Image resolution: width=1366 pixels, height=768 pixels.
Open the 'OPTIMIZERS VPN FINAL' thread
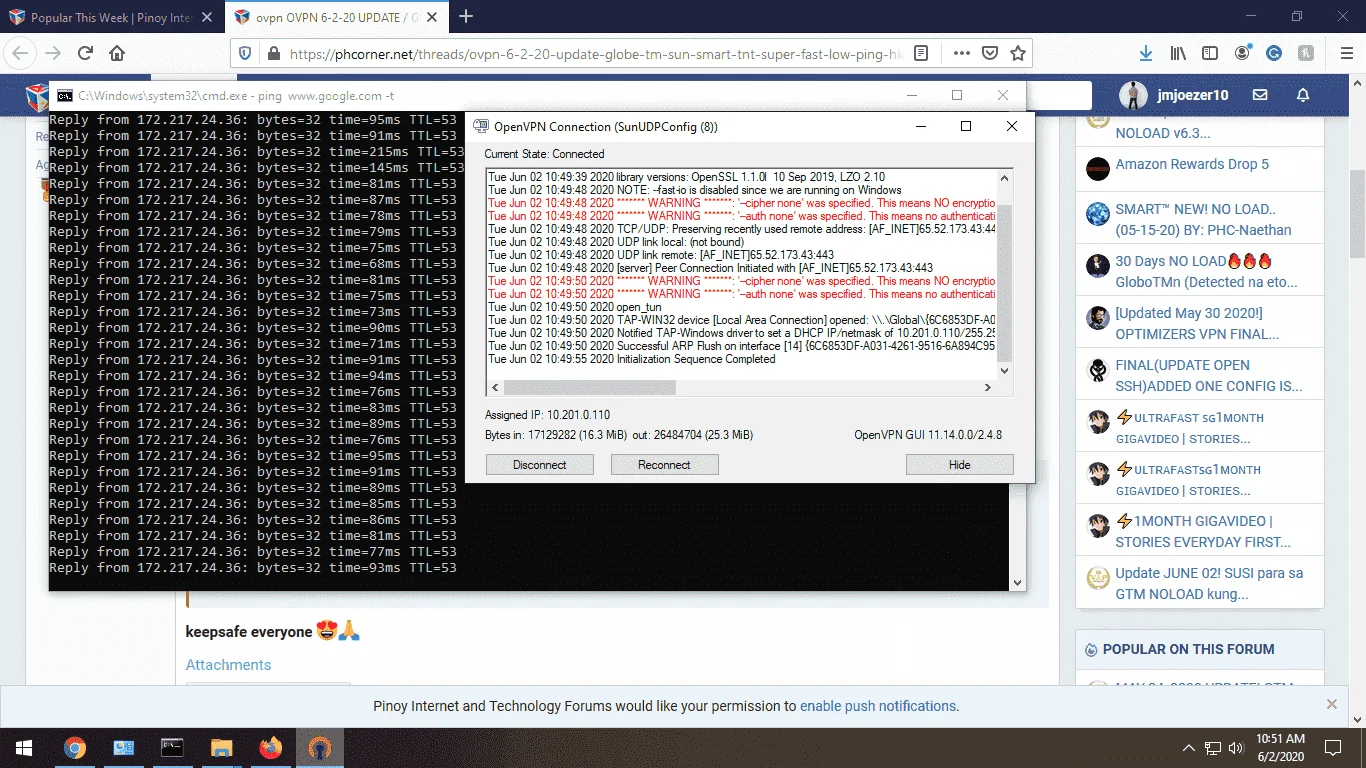point(1197,324)
